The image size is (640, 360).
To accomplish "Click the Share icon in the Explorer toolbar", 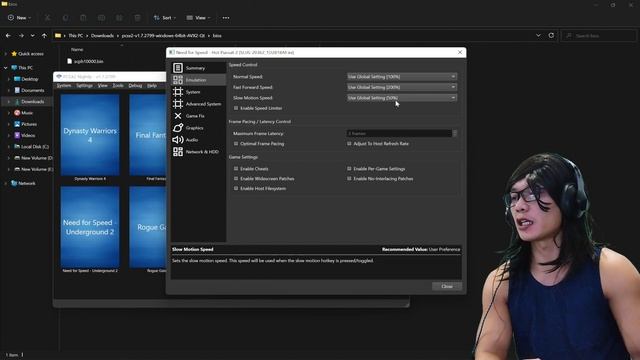I will coord(119,18).
